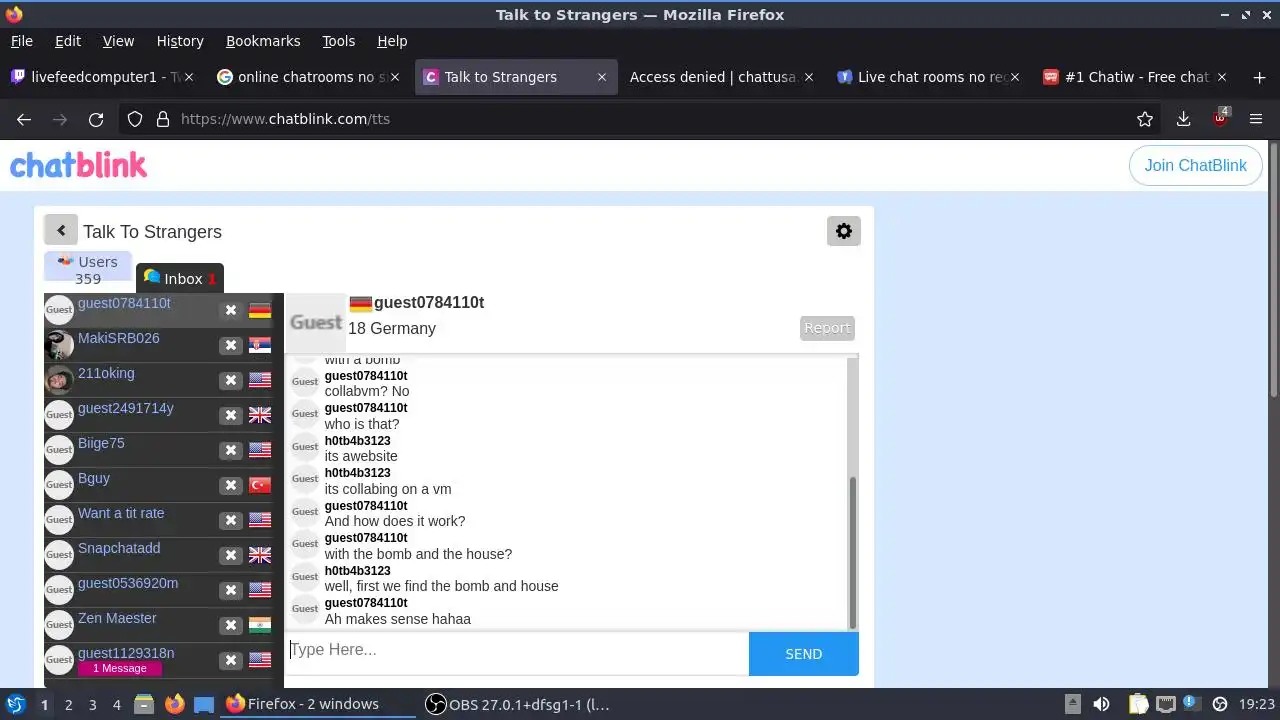Remove Zen Maester conversation with its X
The width and height of the screenshot is (1280, 720).
231,625
